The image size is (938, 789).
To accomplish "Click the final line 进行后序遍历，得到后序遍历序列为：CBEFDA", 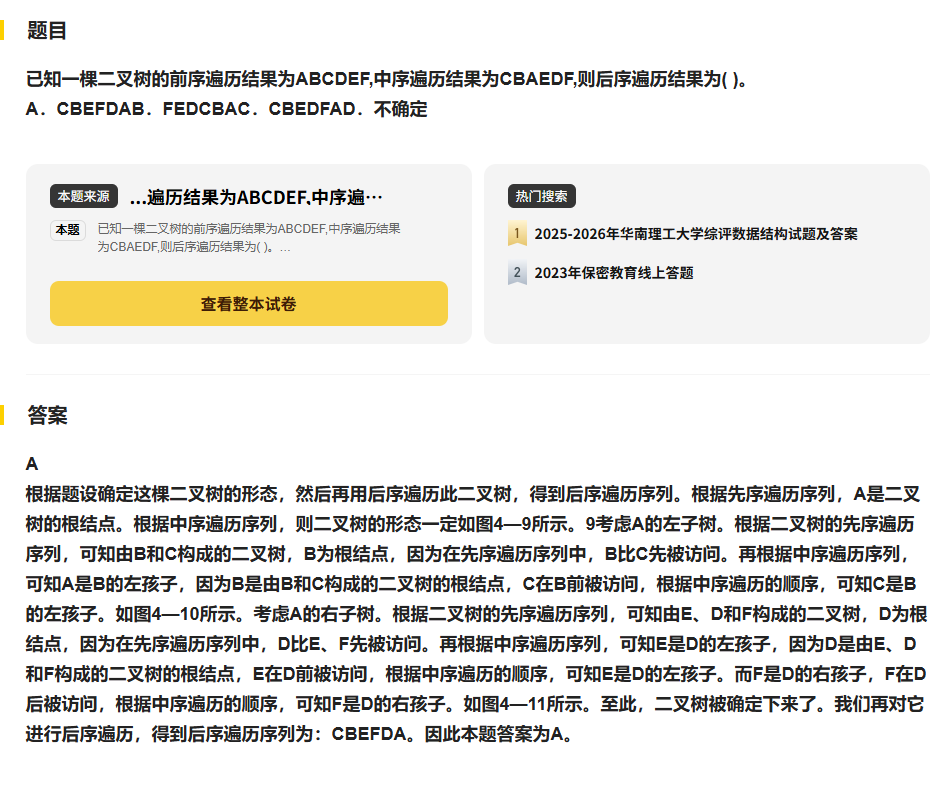I will pos(299,733).
